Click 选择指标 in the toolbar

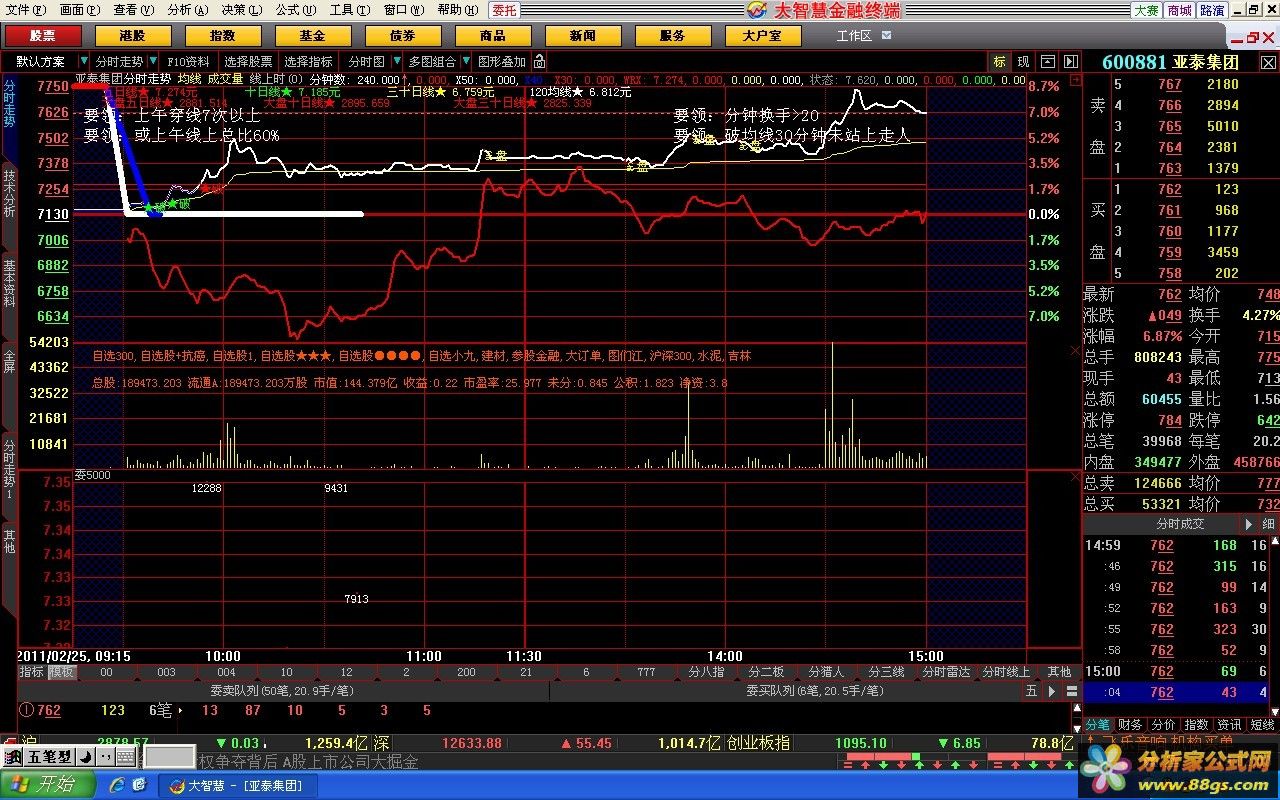tap(308, 62)
